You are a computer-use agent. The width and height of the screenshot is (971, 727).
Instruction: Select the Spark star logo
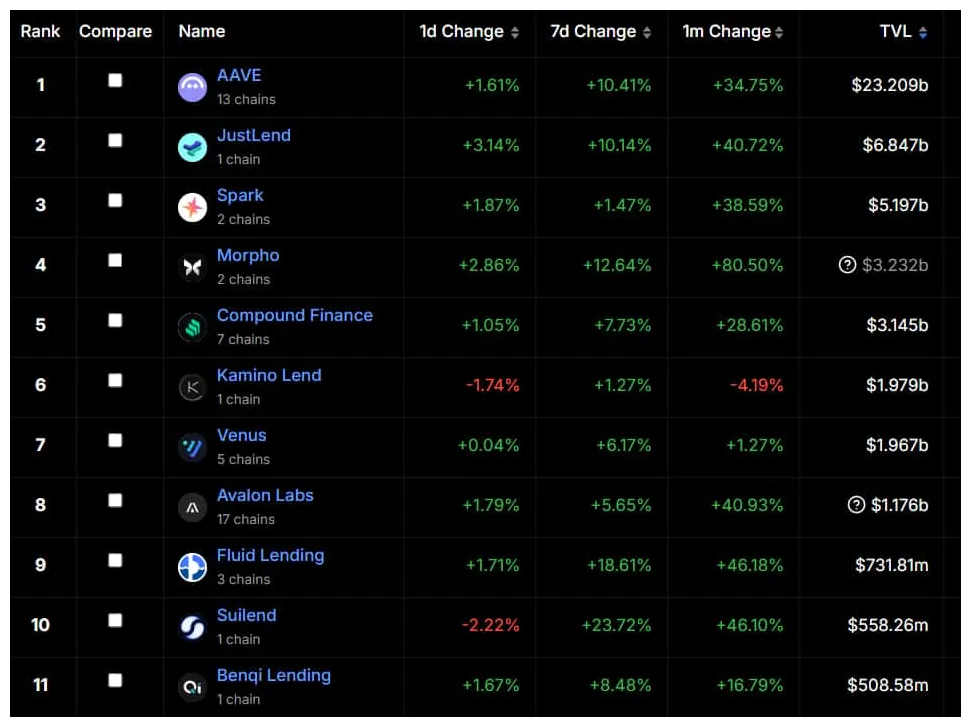(x=191, y=206)
